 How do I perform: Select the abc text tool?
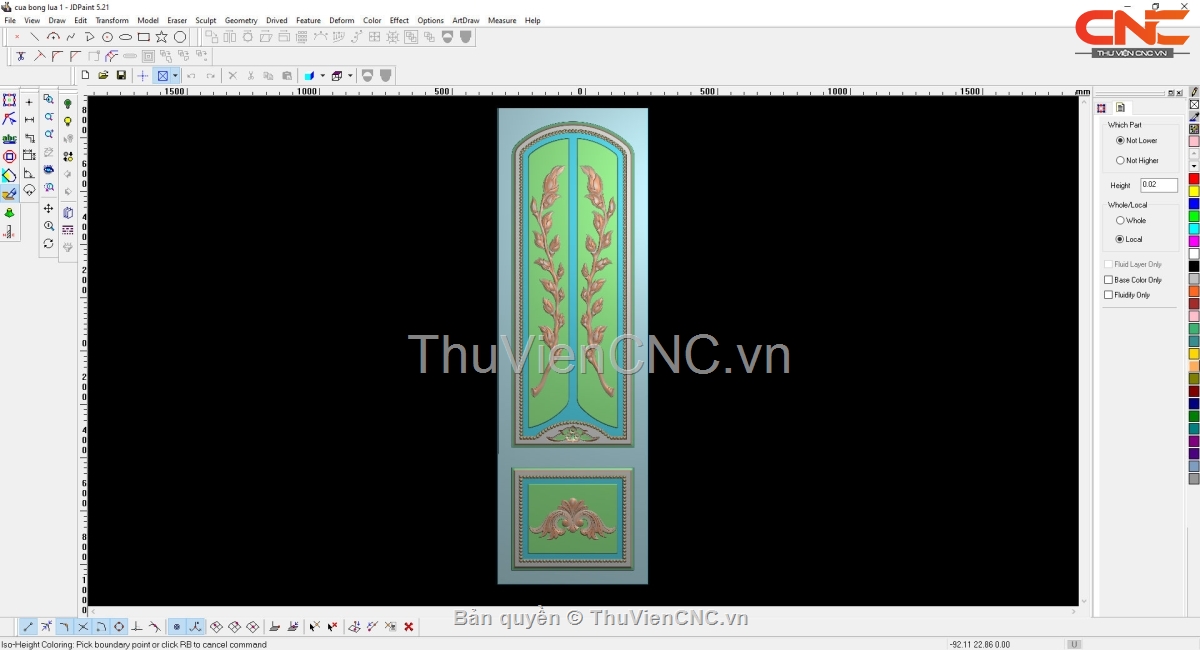[9, 138]
